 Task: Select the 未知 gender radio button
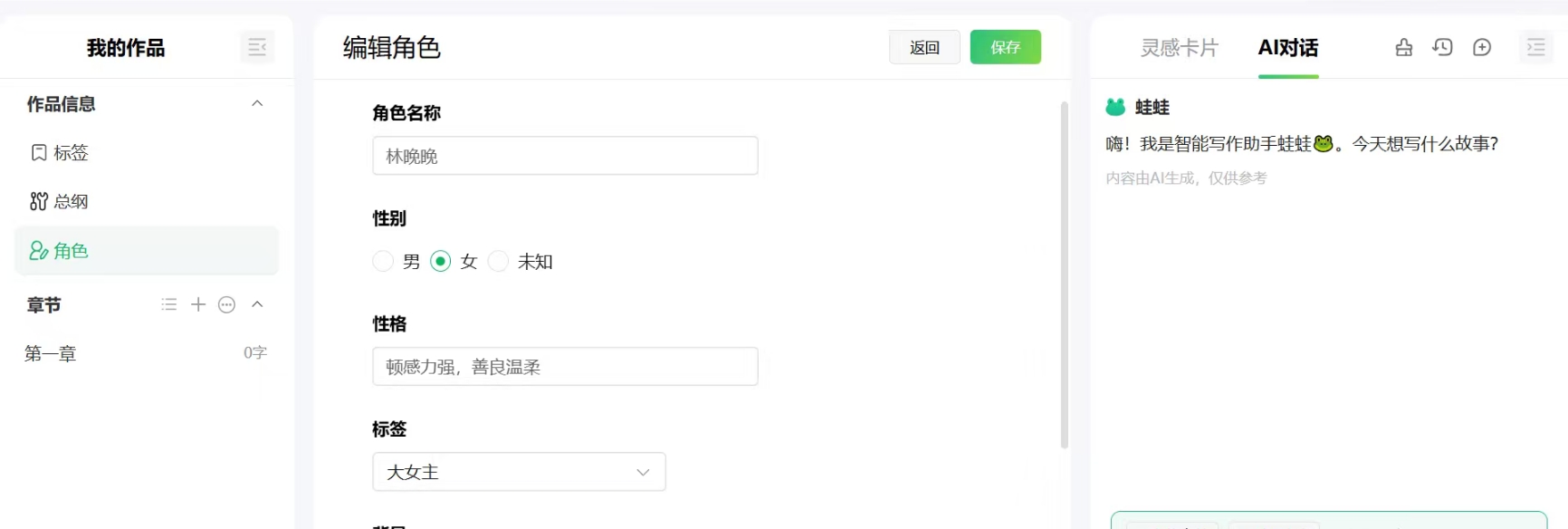(498, 262)
